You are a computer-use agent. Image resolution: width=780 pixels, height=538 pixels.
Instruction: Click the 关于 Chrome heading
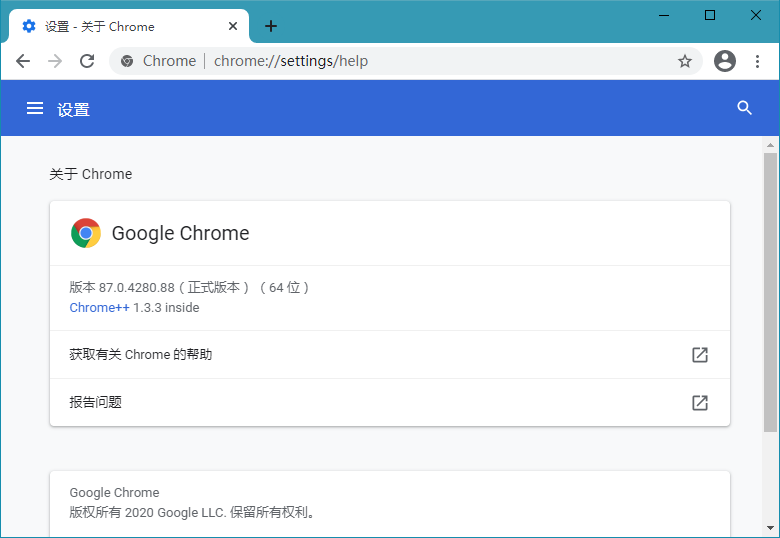(91, 174)
